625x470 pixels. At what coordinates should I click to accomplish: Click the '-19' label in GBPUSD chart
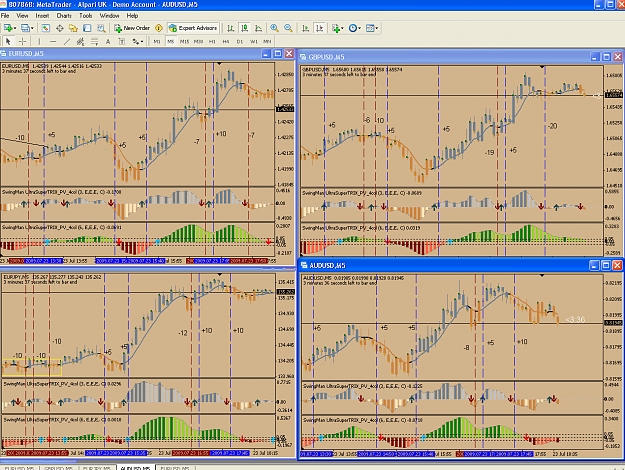489,153
